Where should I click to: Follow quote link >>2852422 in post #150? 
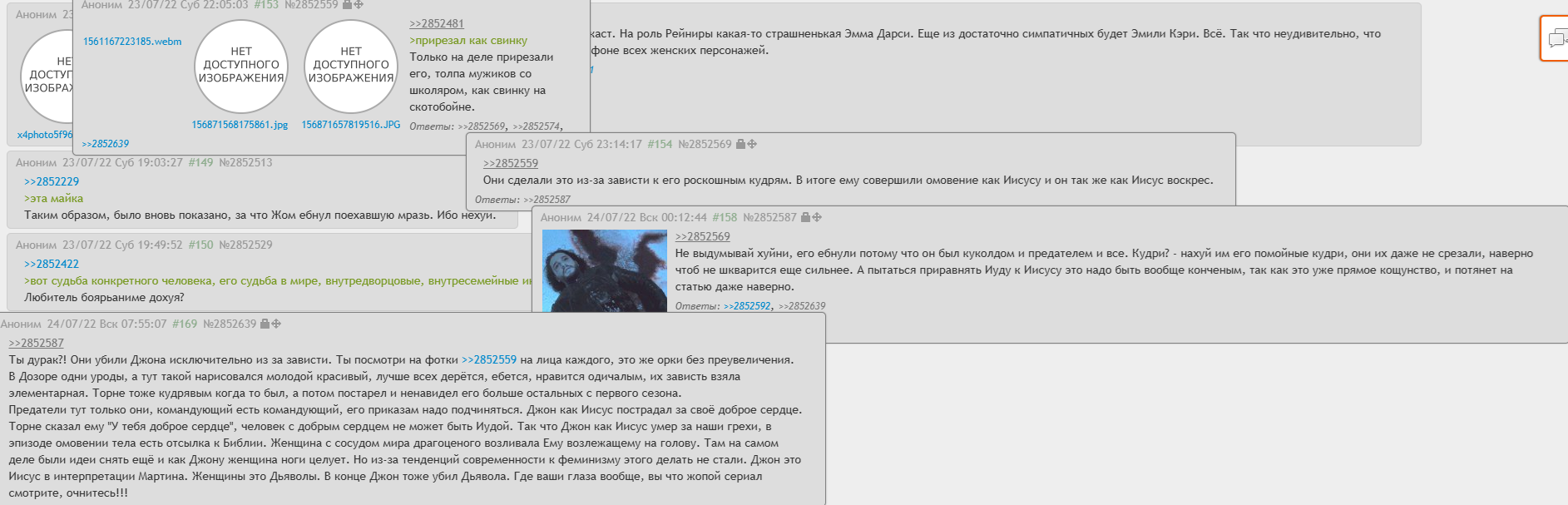[x=52, y=264]
